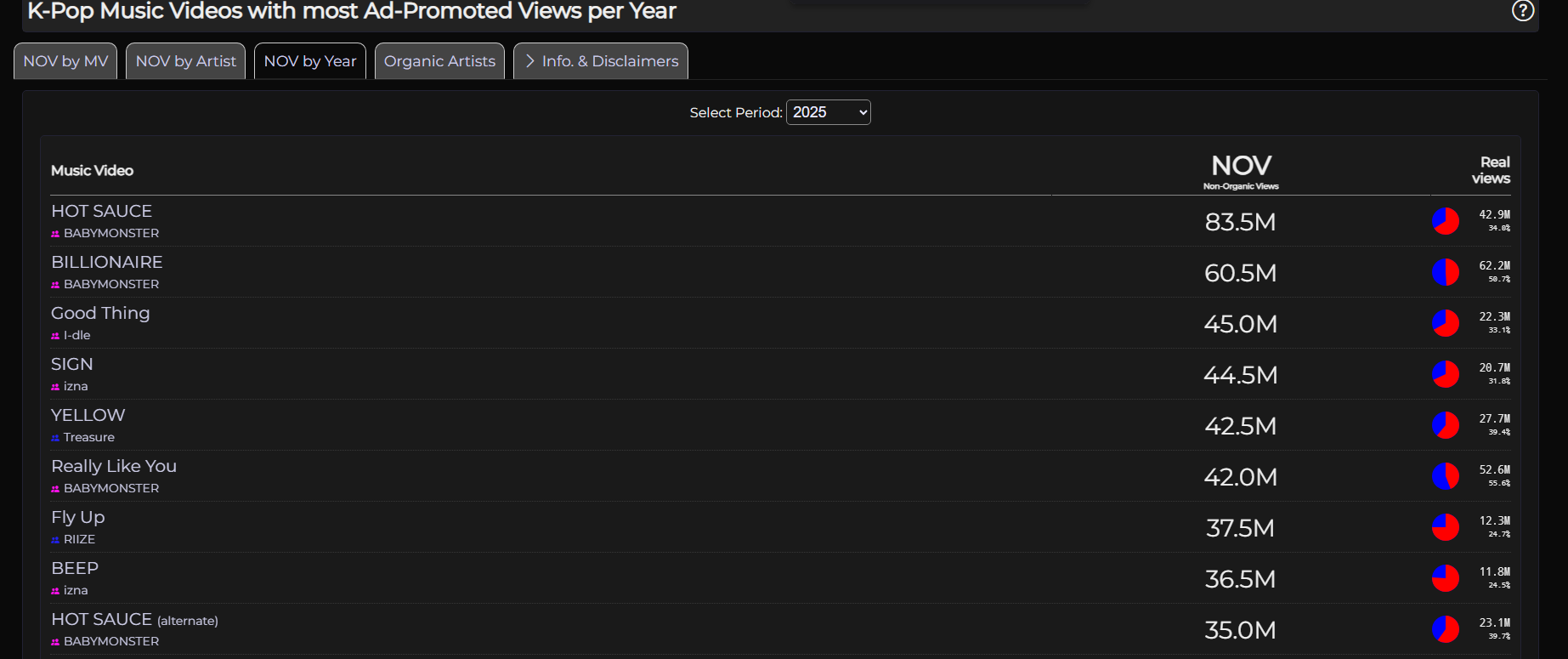
Task: Click the group icon beside izna under BEEP
Action: coord(55,591)
